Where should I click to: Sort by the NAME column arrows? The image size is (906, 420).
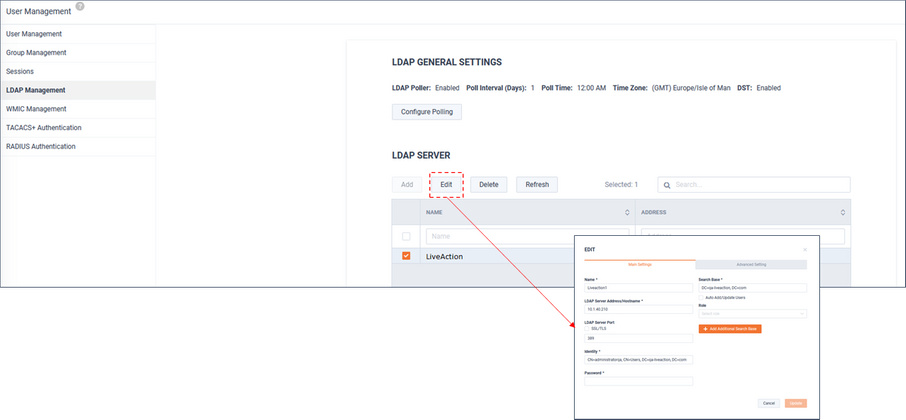[627, 213]
